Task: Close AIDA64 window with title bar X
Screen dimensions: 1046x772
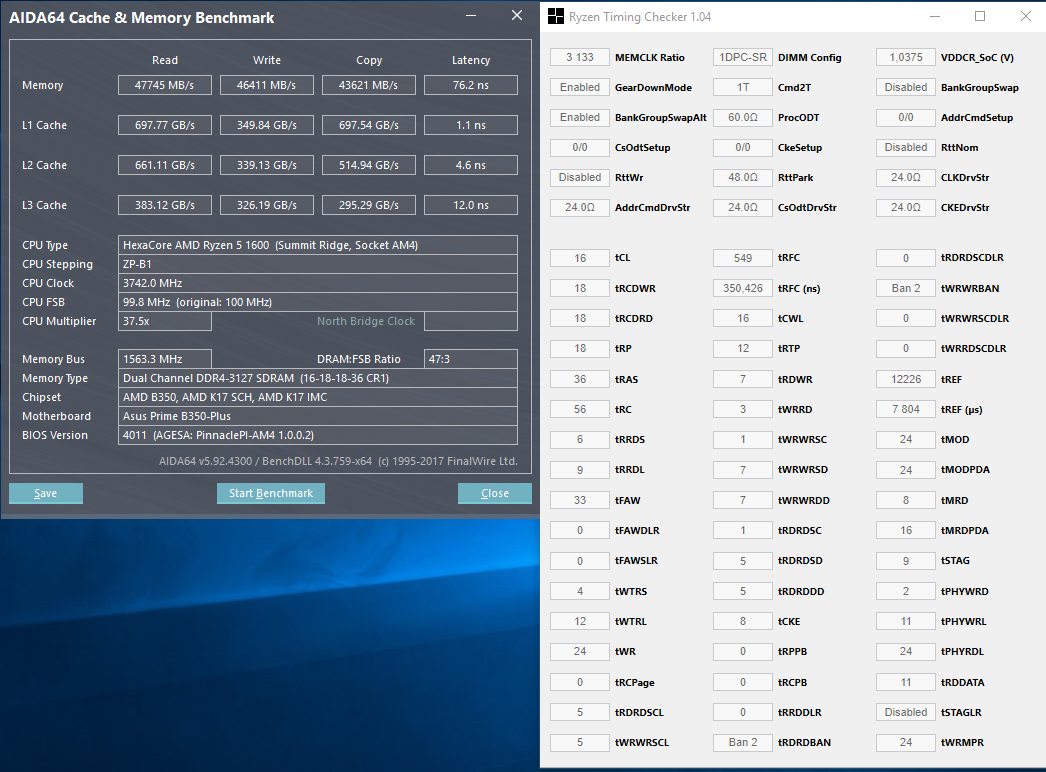Action: (x=517, y=15)
